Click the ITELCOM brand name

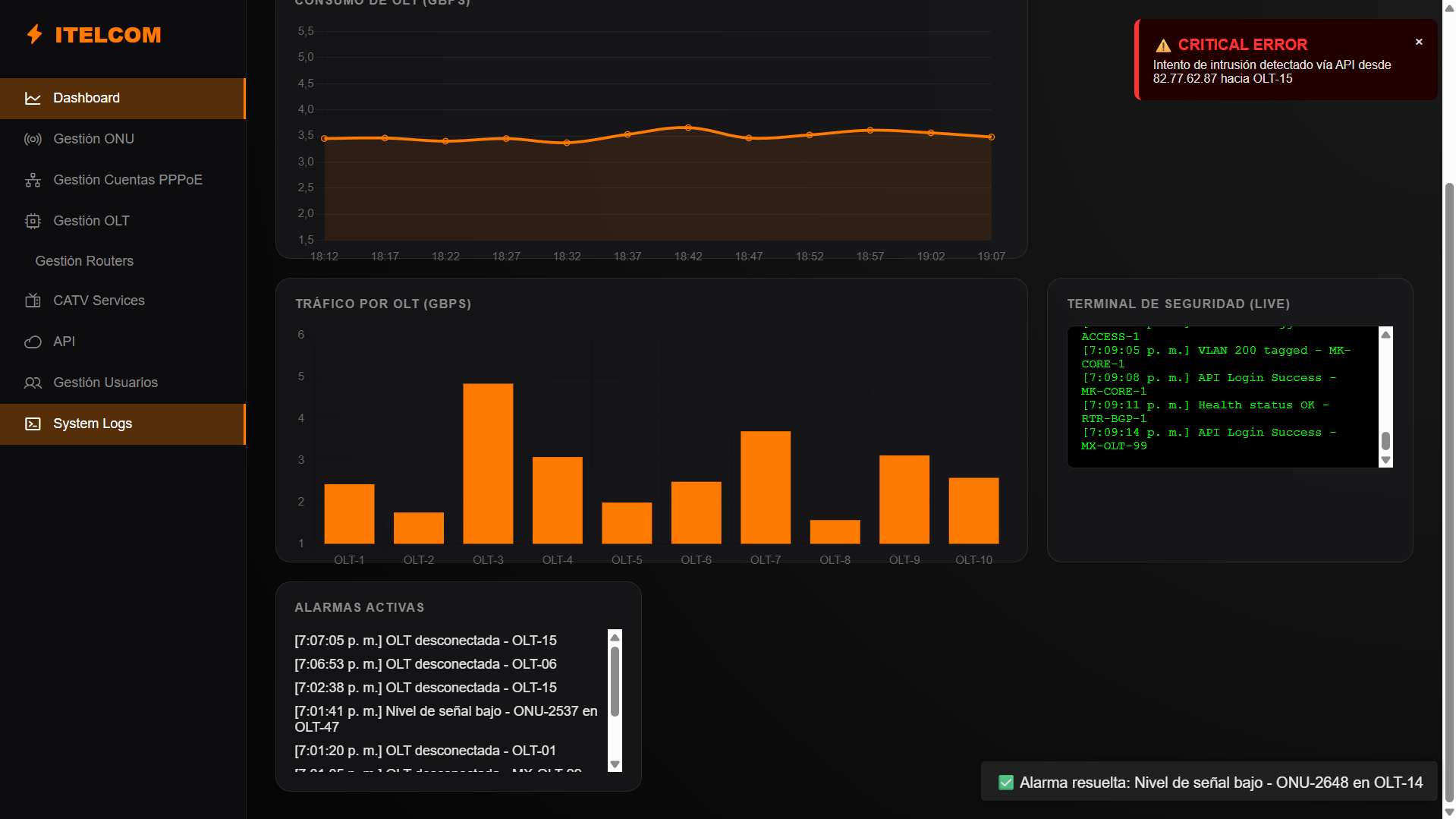click(108, 35)
